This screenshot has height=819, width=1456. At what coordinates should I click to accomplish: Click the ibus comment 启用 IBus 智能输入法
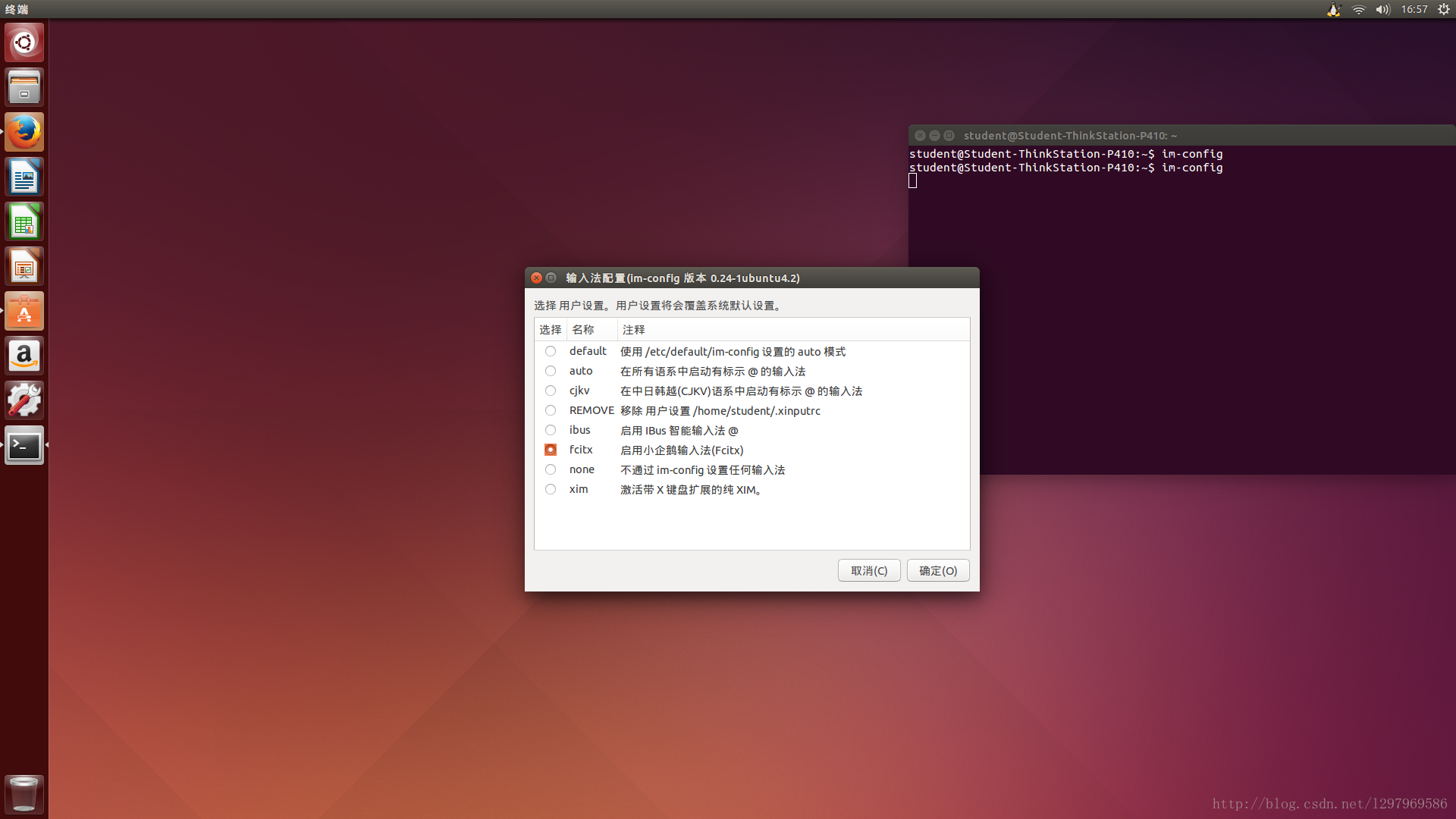coord(679,430)
